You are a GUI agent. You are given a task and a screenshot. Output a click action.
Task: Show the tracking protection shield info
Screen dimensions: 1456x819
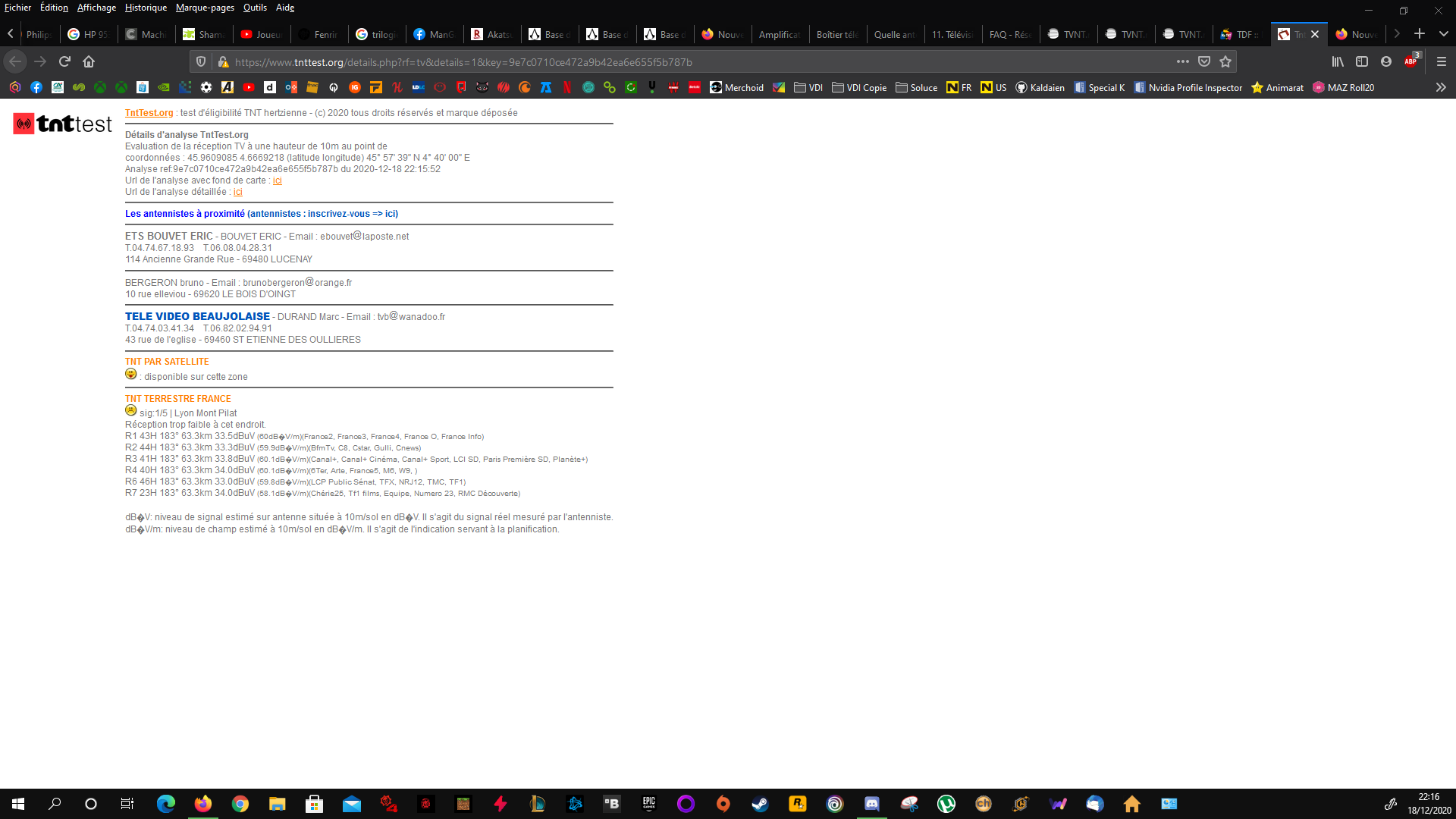point(201,61)
